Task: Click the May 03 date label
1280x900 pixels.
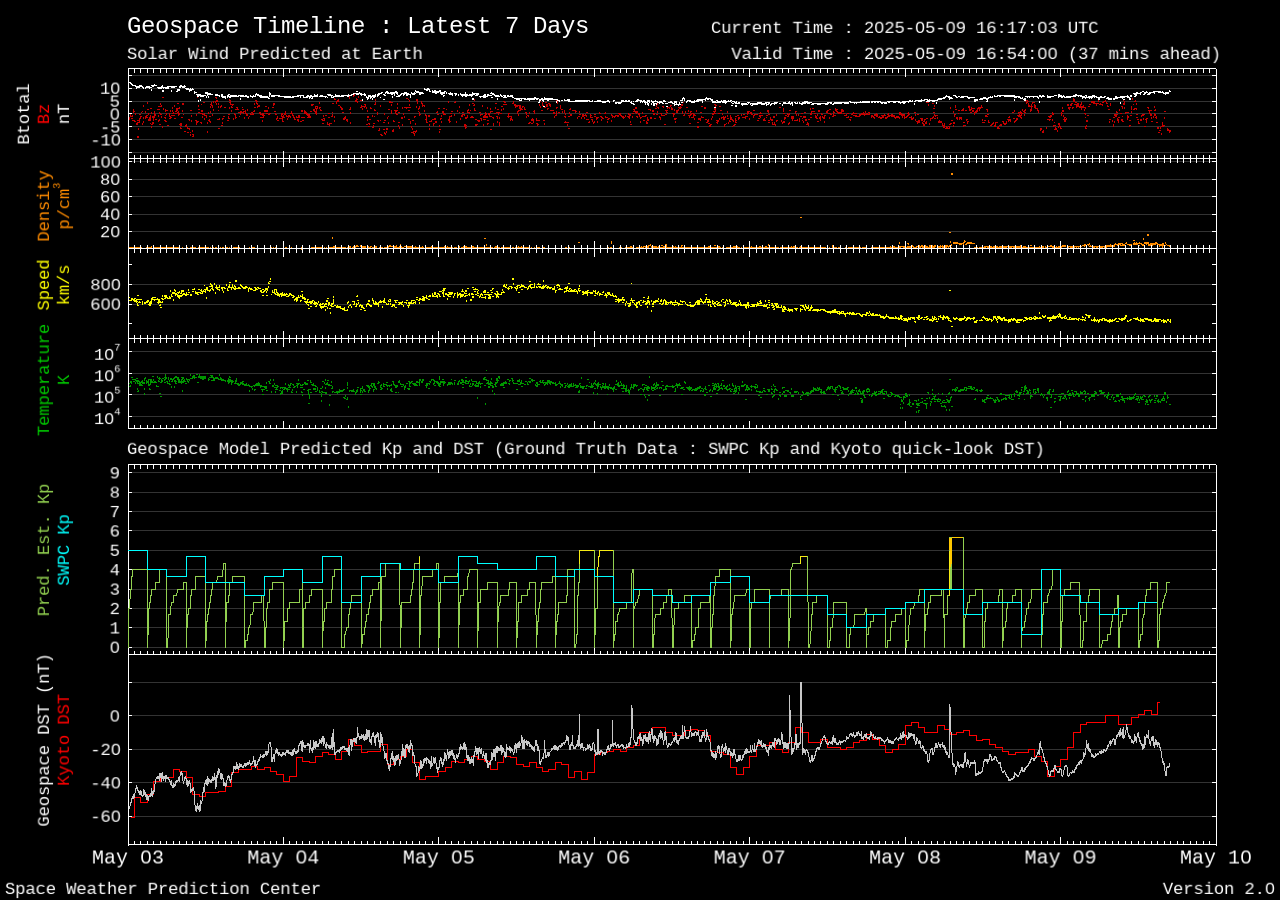Action: [128, 857]
